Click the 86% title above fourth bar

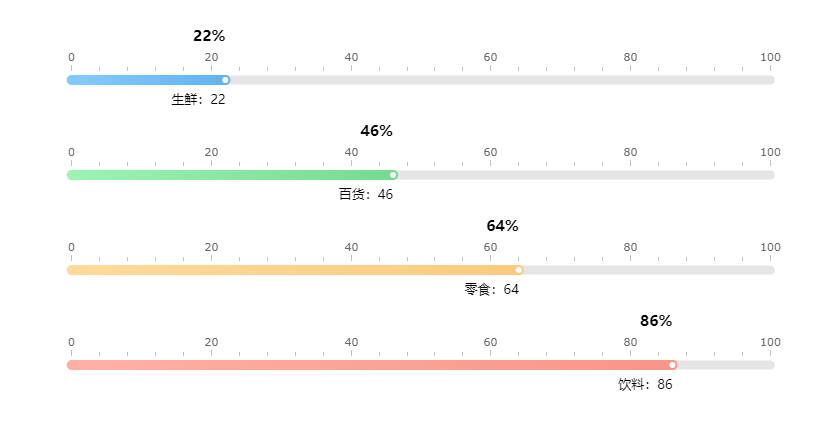click(x=656, y=321)
